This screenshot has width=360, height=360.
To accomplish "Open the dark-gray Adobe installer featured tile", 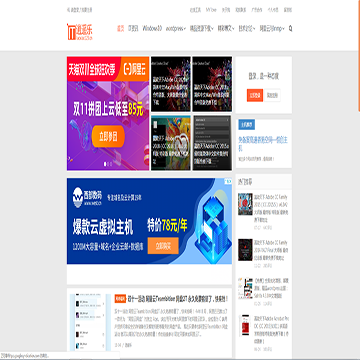I will point(212,143).
